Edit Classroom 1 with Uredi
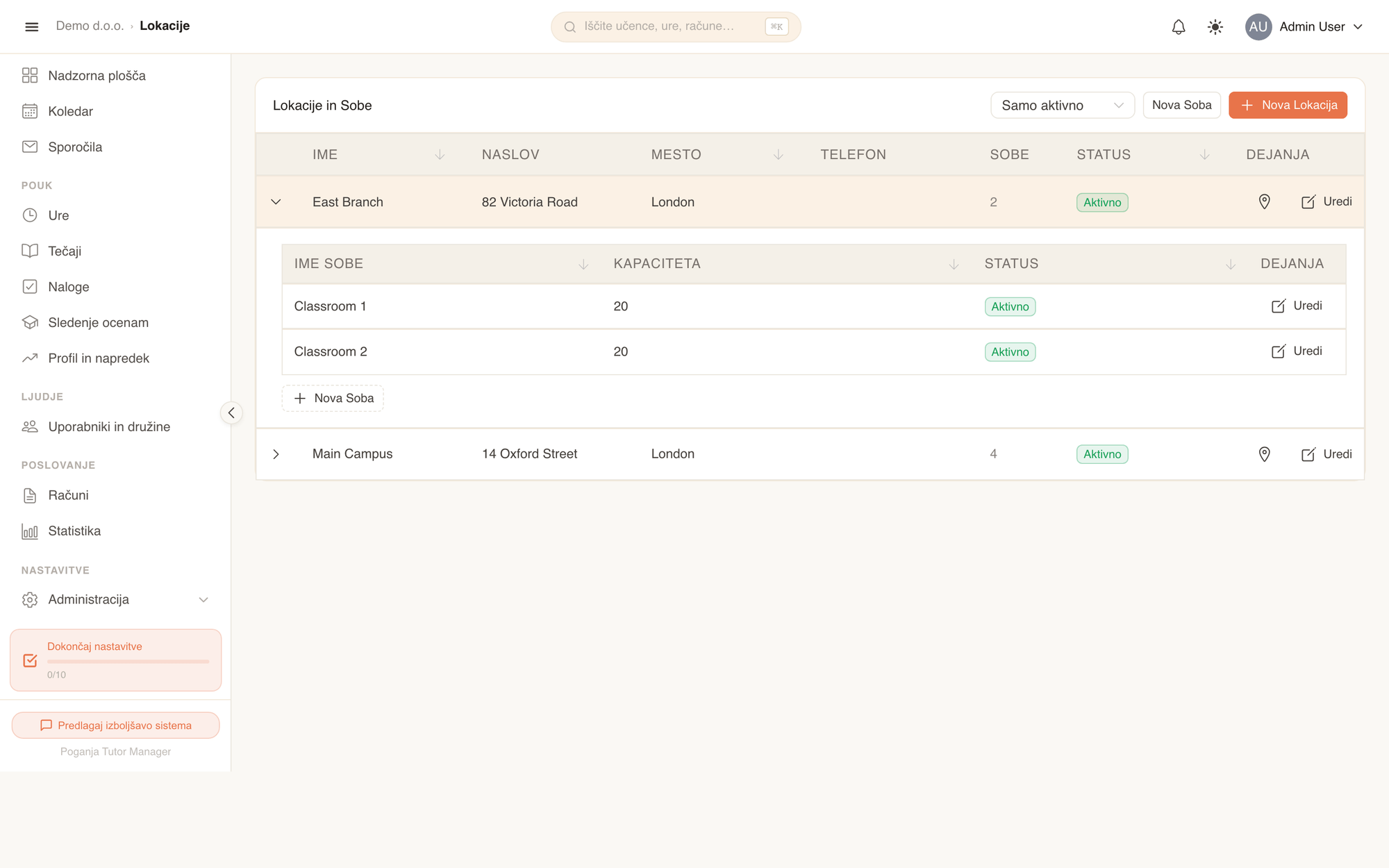The width and height of the screenshot is (1389, 868). coord(1297,306)
